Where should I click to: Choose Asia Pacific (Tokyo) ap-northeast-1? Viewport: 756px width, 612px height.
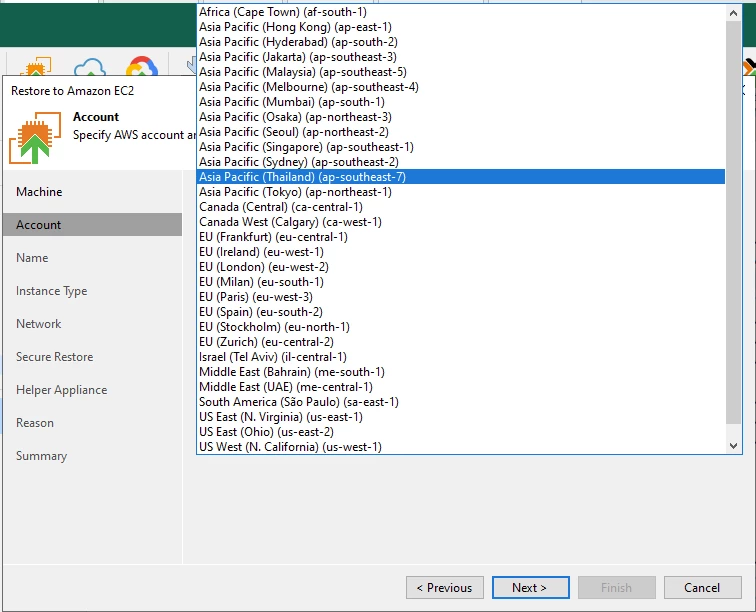point(461,192)
